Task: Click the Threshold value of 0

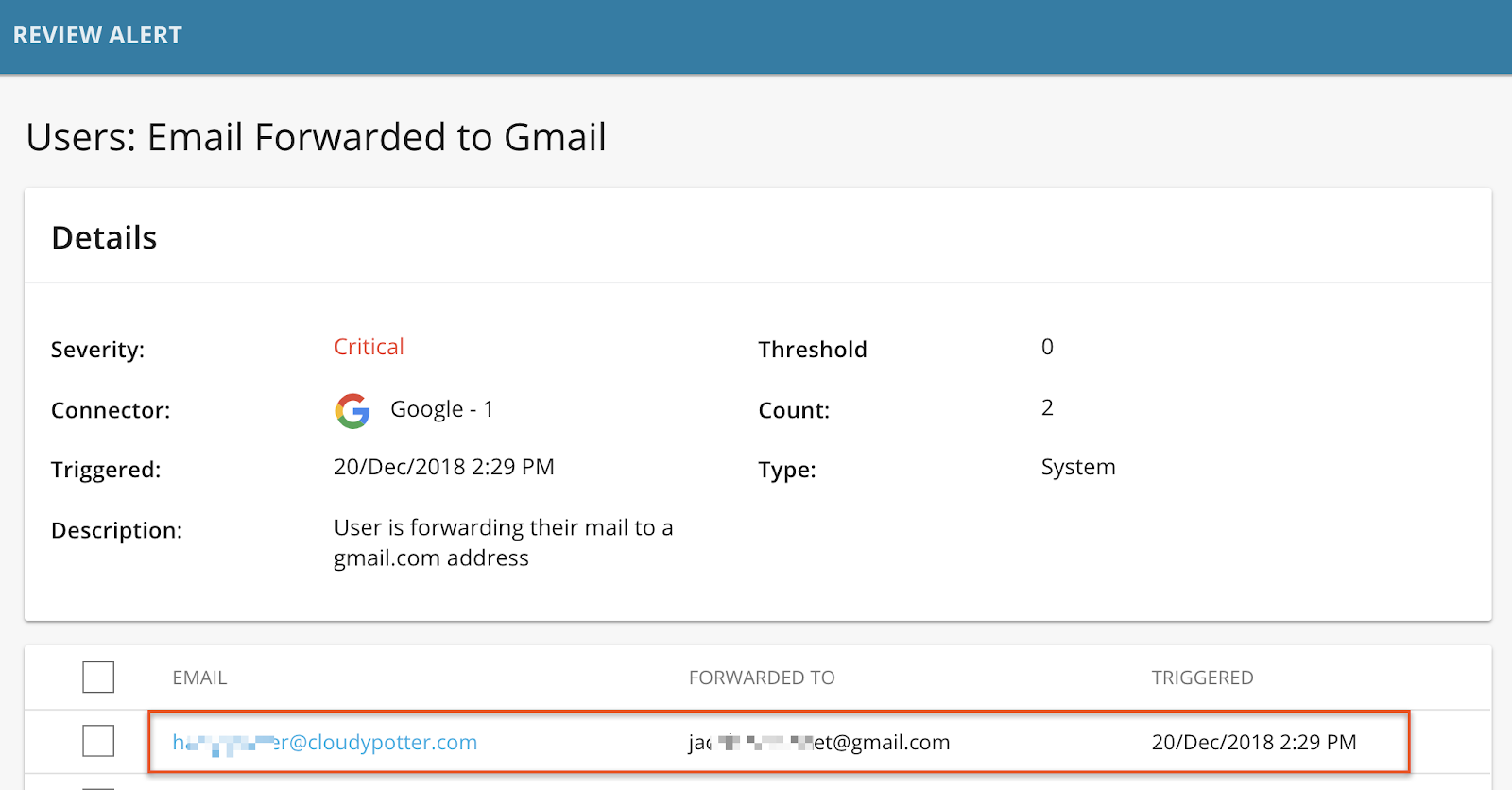Action: click(x=1047, y=347)
